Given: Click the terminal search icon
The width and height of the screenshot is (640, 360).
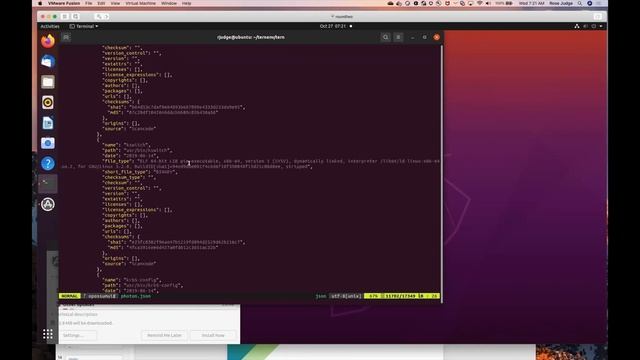Looking at the screenshot, I should click(385, 37).
